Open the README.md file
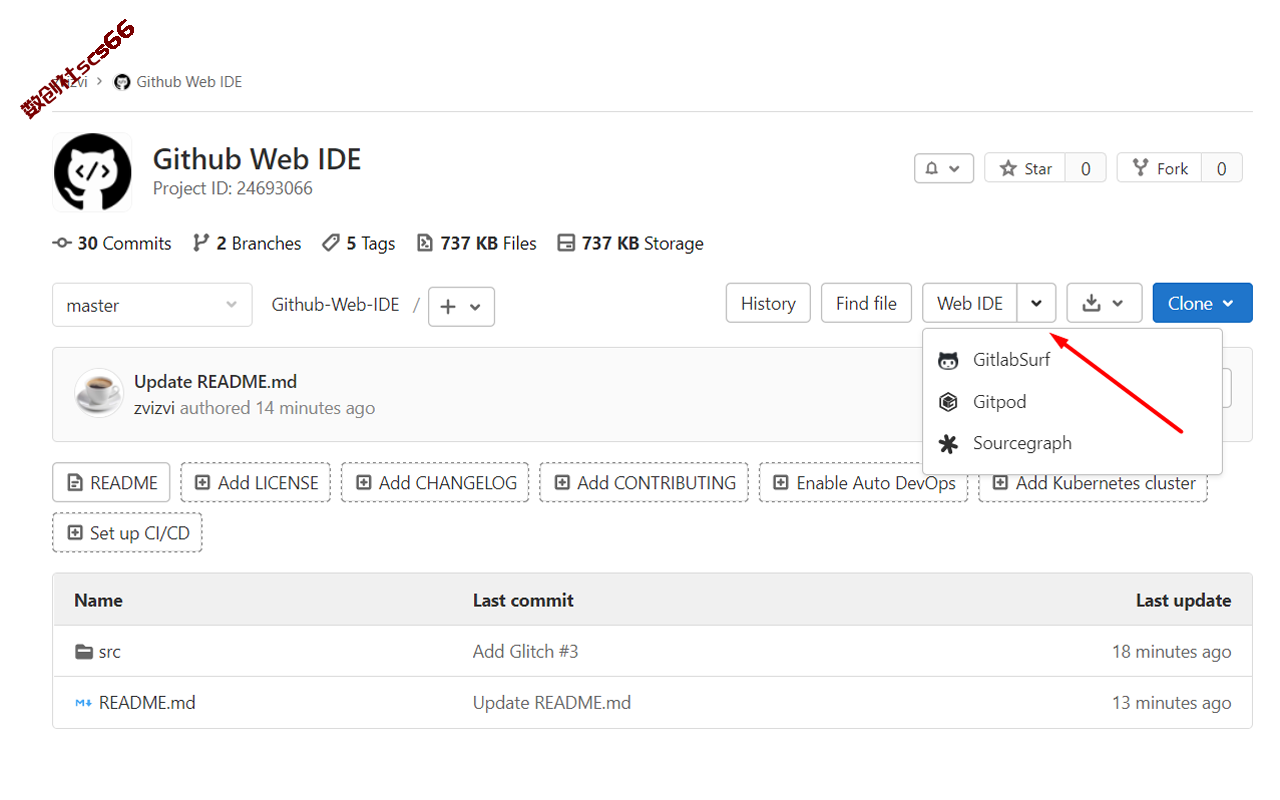1280x800 pixels. (147, 702)
